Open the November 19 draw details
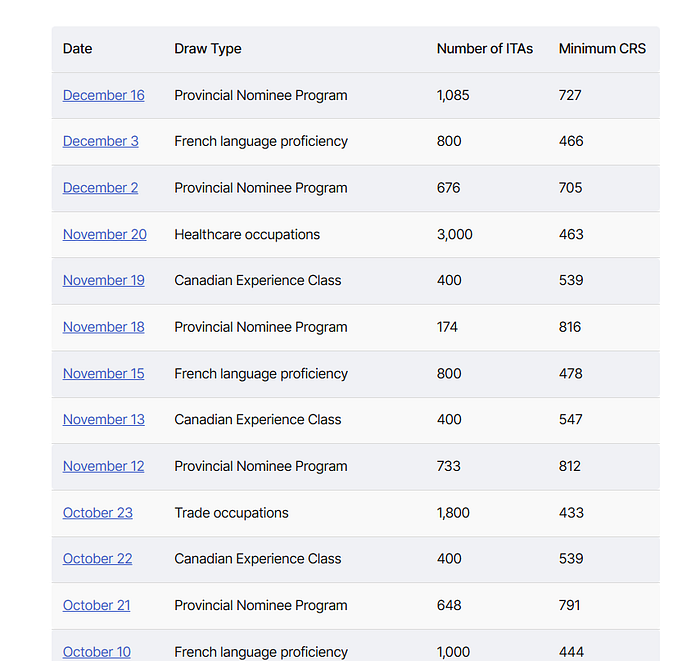 pyautogui.click(x=103, y=281)
